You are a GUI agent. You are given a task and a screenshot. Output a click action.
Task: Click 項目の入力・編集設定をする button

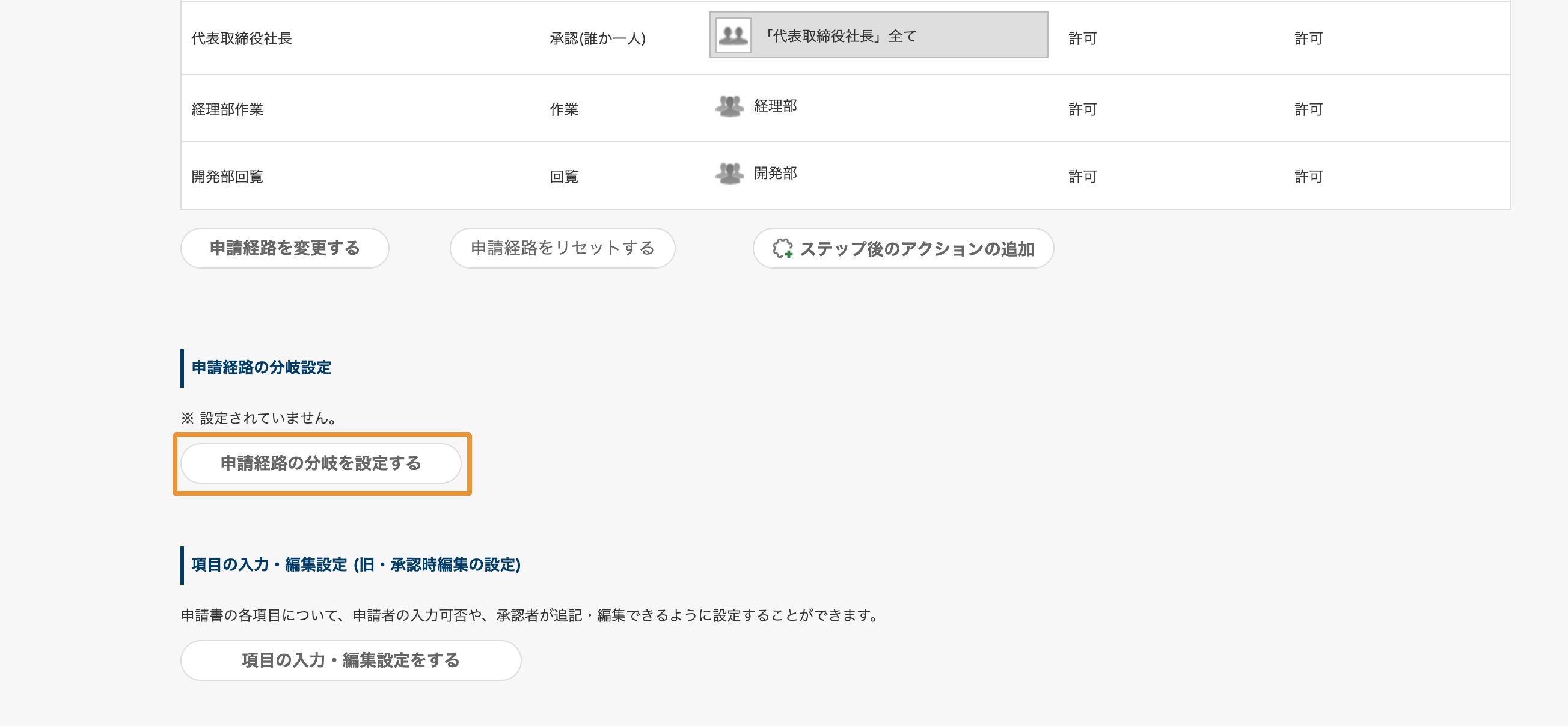pyautogui.click(x=351, y=660)
